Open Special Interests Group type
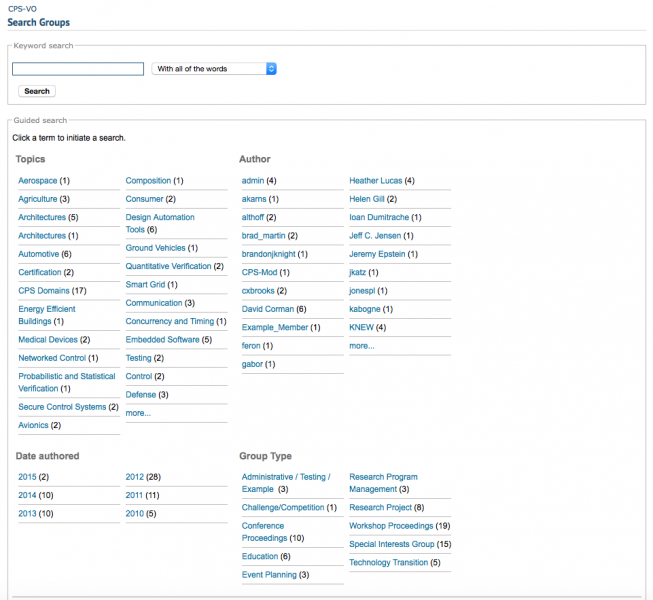Viewport: 653px width, 600px height. pos(391,544)
